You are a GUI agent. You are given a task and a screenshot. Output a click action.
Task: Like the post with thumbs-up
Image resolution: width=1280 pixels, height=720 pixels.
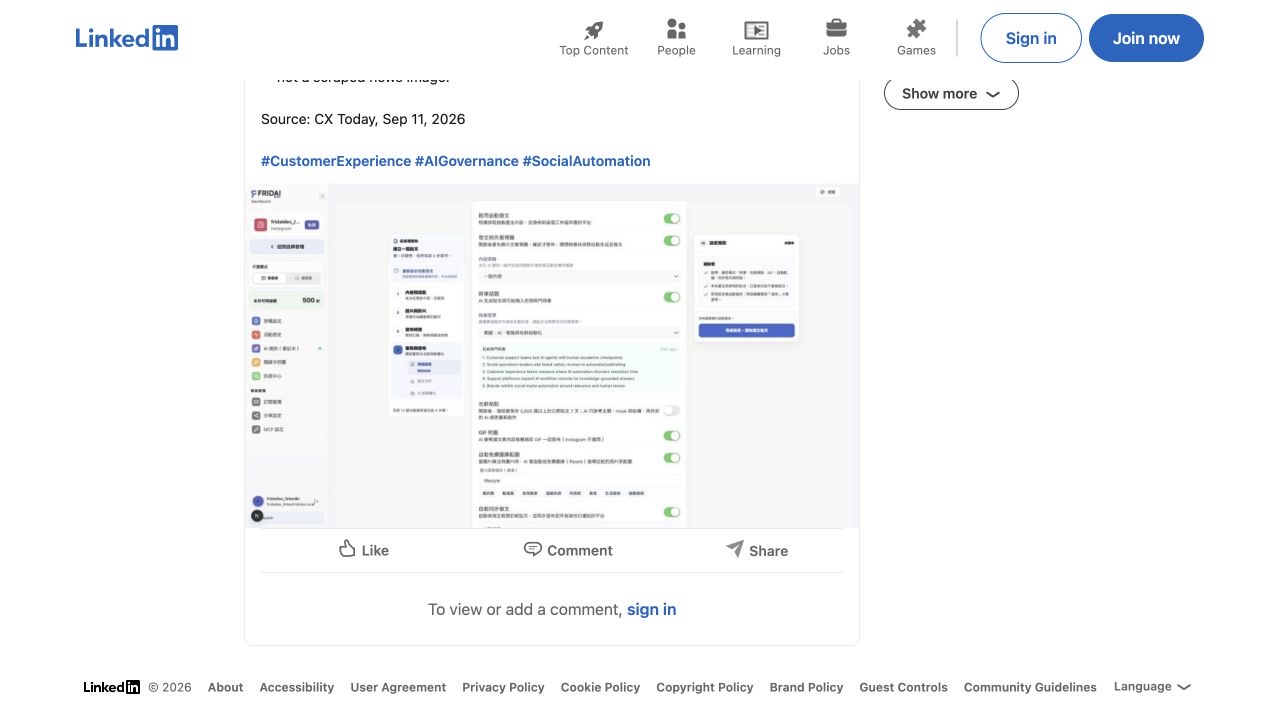pyautogui.click(x=364, y=549)
